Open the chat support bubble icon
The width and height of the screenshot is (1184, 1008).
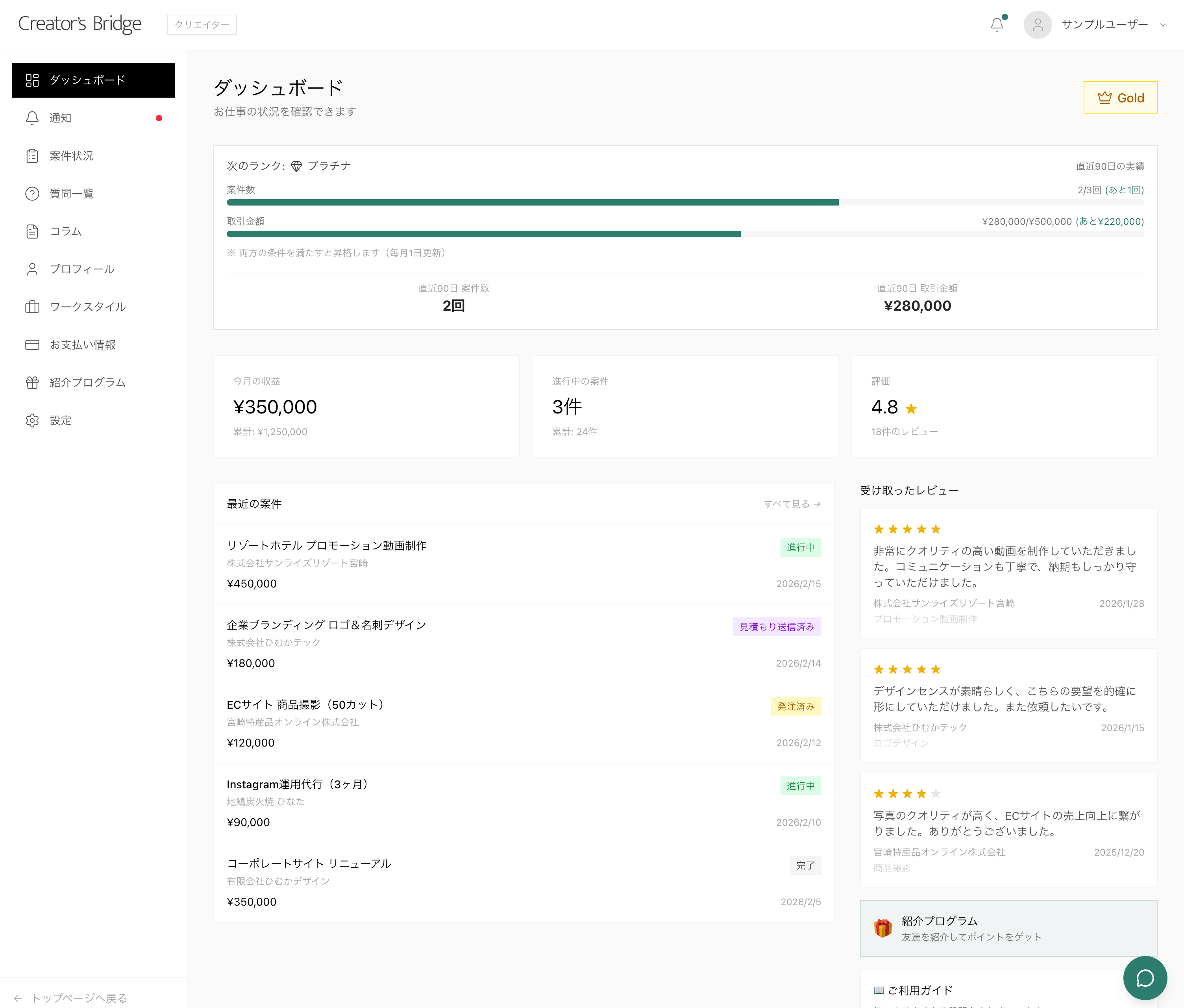(x=1145, y=978)
